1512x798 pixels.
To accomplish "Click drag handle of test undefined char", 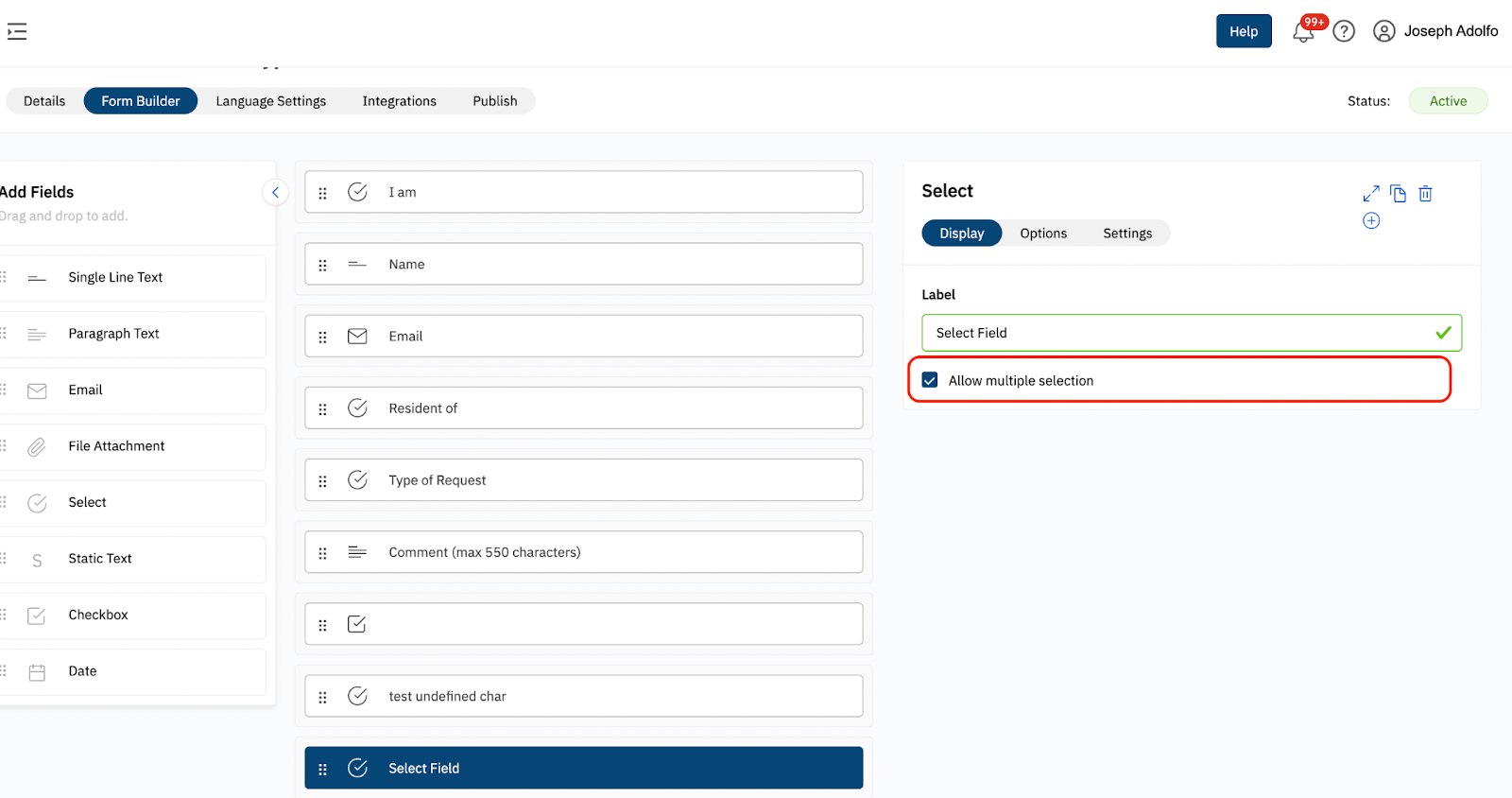I will 322,697.
